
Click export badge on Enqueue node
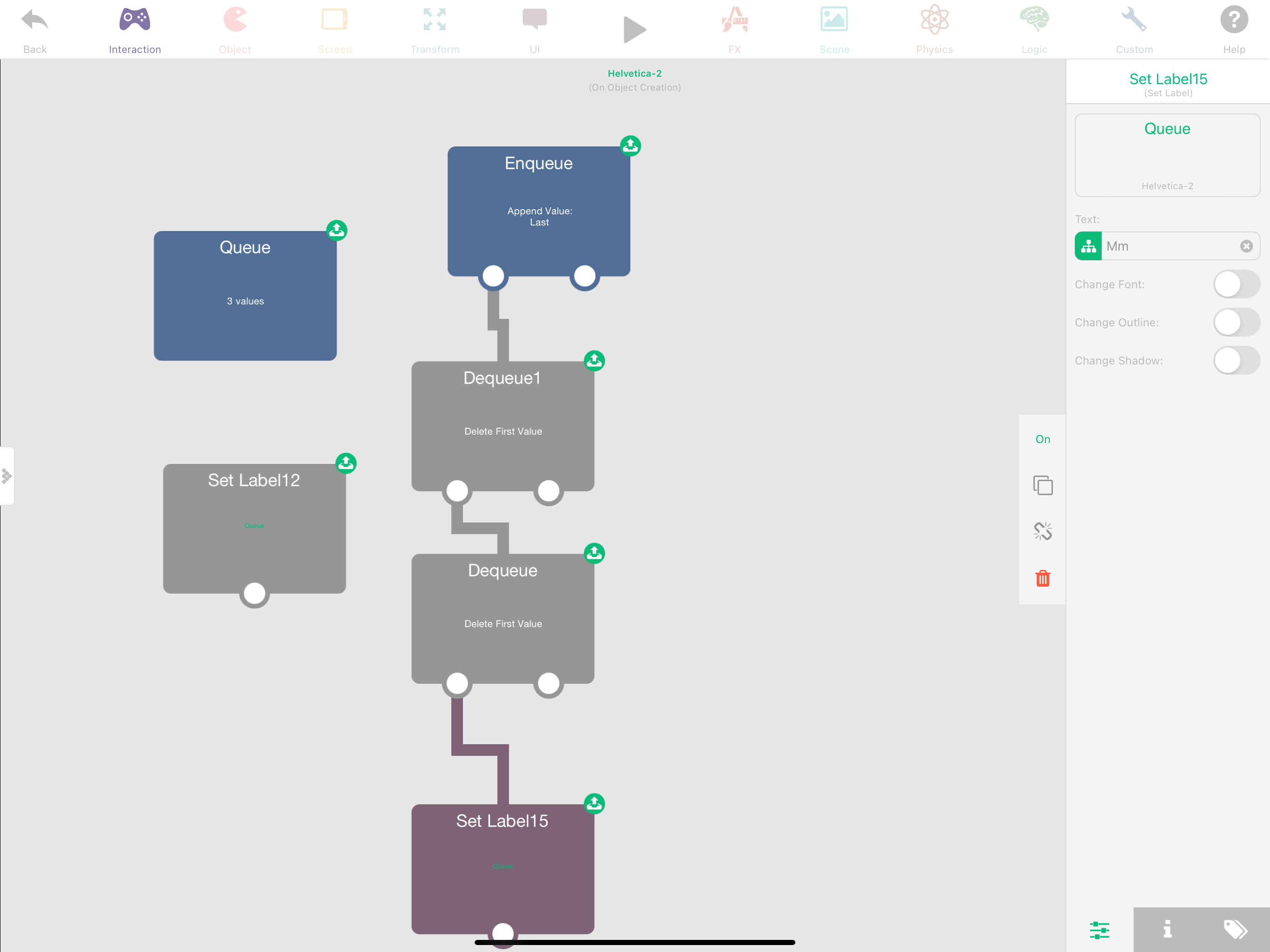pyautogui.click(x=630, y=146)
